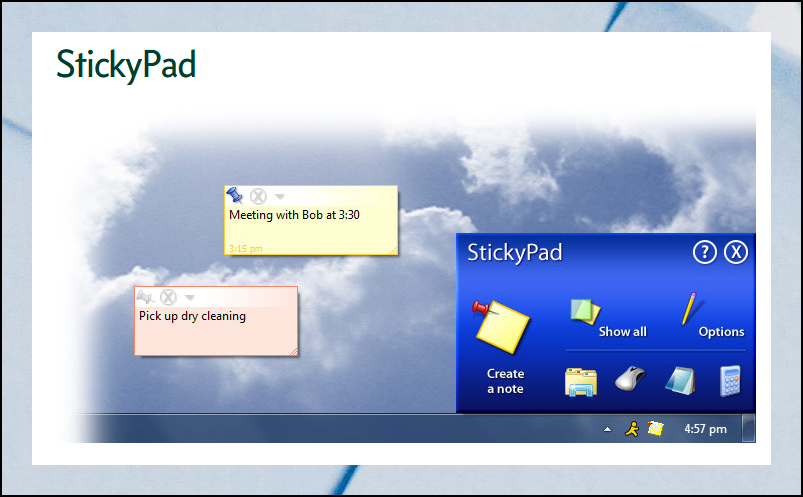Image resolution: width=803 pixels, height=497 pixels.
Task: Open the Options label
Action: tap(722, 332)
